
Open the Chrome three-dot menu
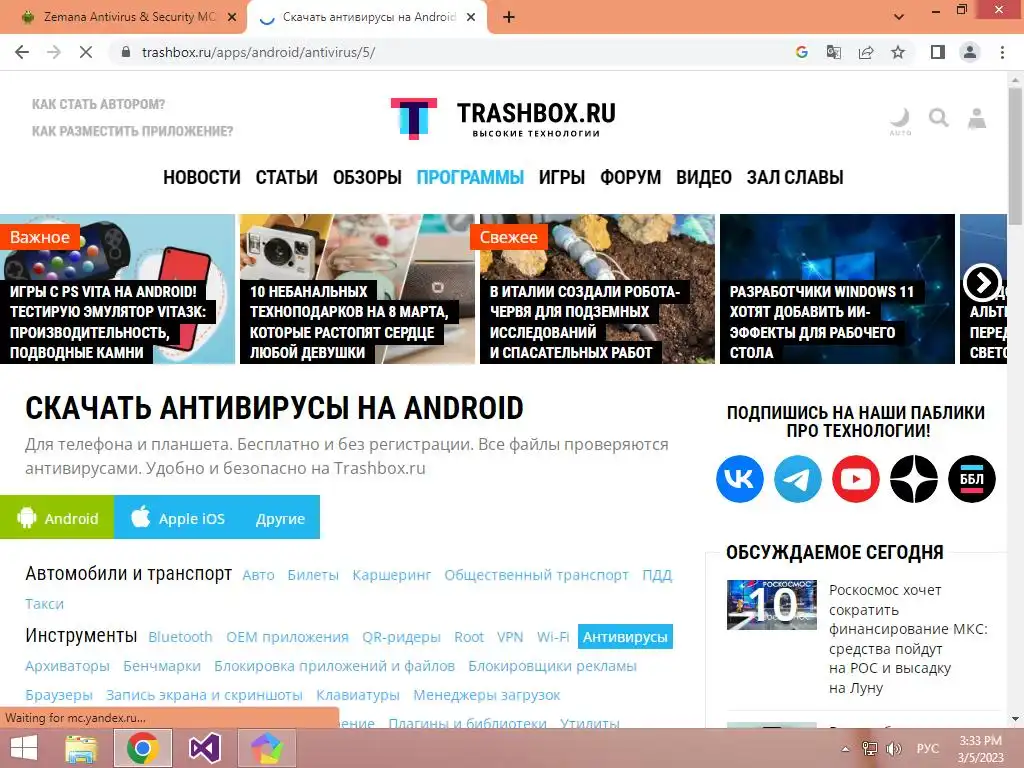click(x=1002, y=52)
